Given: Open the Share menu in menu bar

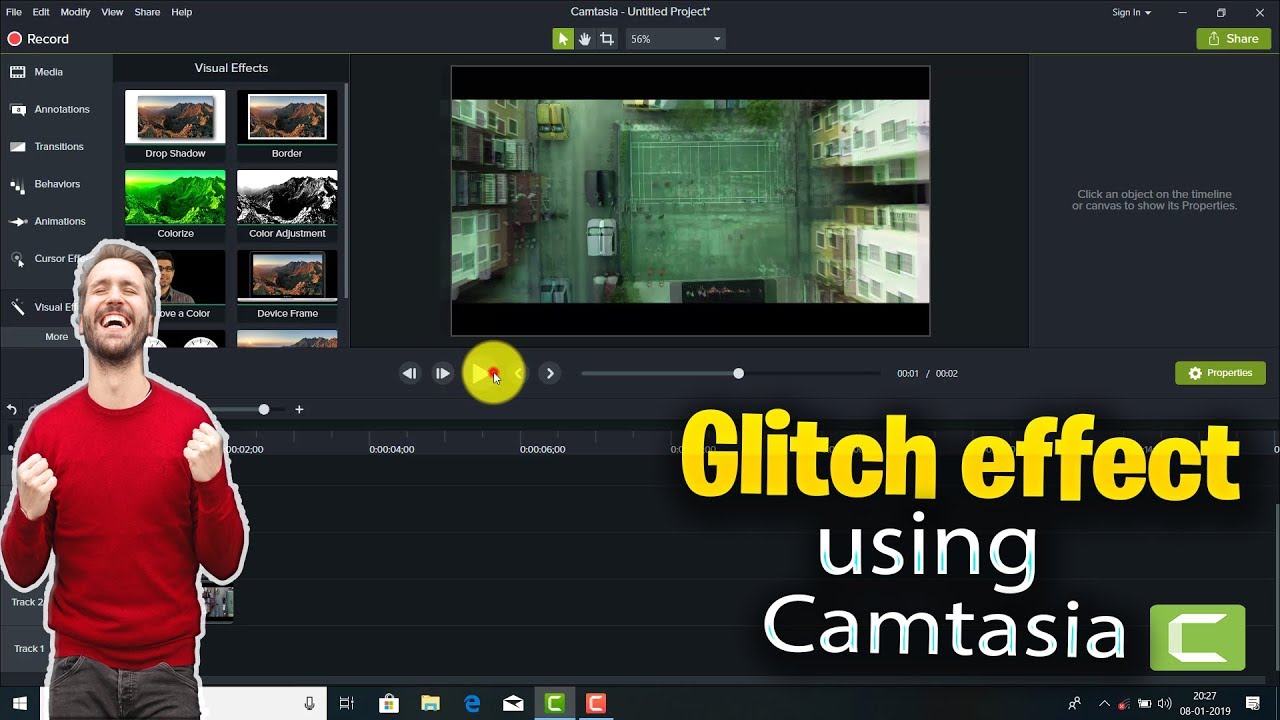Looking at the screenshot, I should coord(147,12).
